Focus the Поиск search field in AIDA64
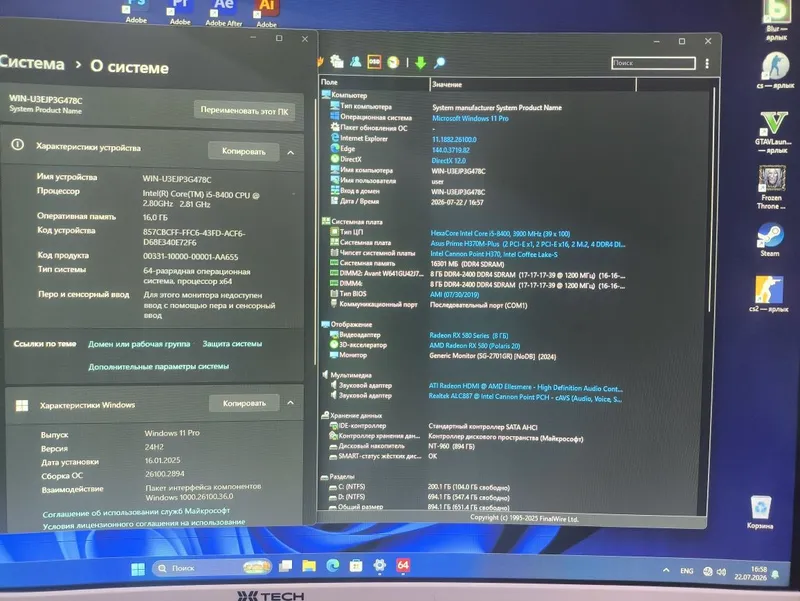800x601 pixels. point(653,63)
